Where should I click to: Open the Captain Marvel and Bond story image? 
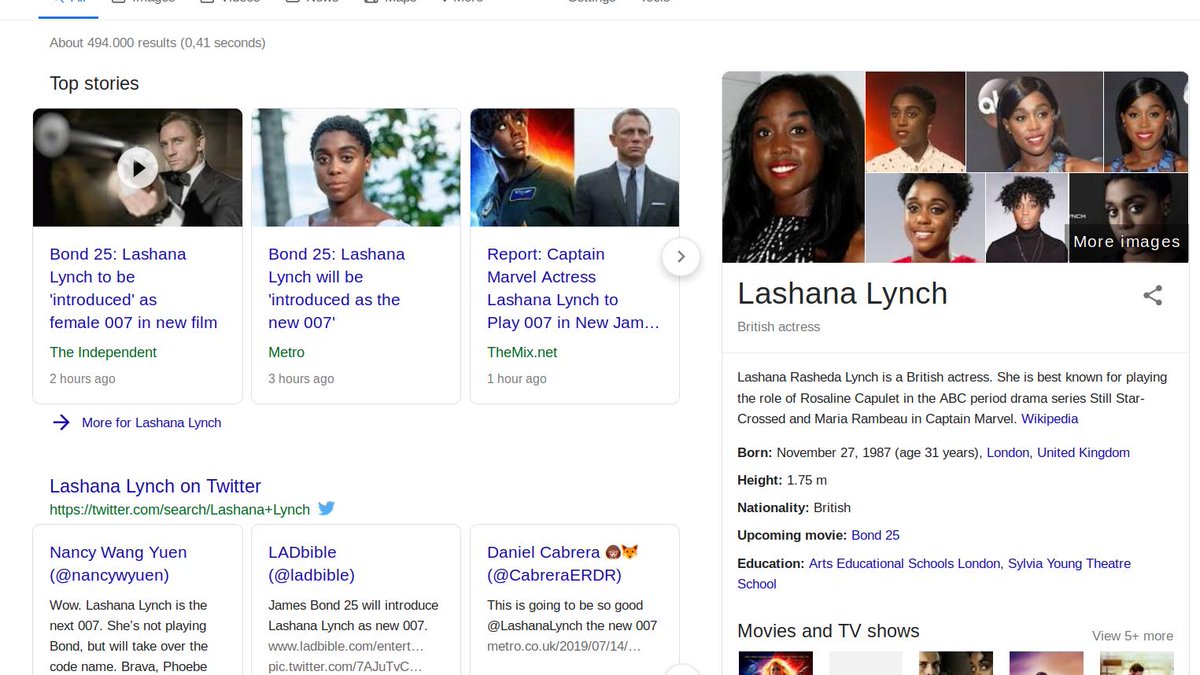574,167
